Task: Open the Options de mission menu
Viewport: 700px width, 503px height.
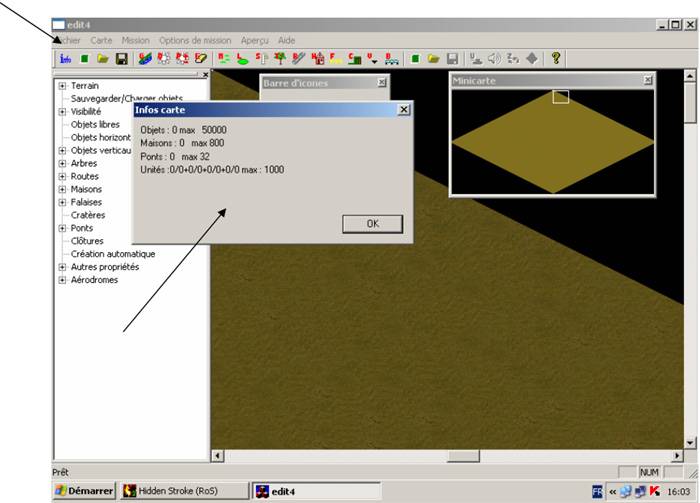Action: click(195, 41)
